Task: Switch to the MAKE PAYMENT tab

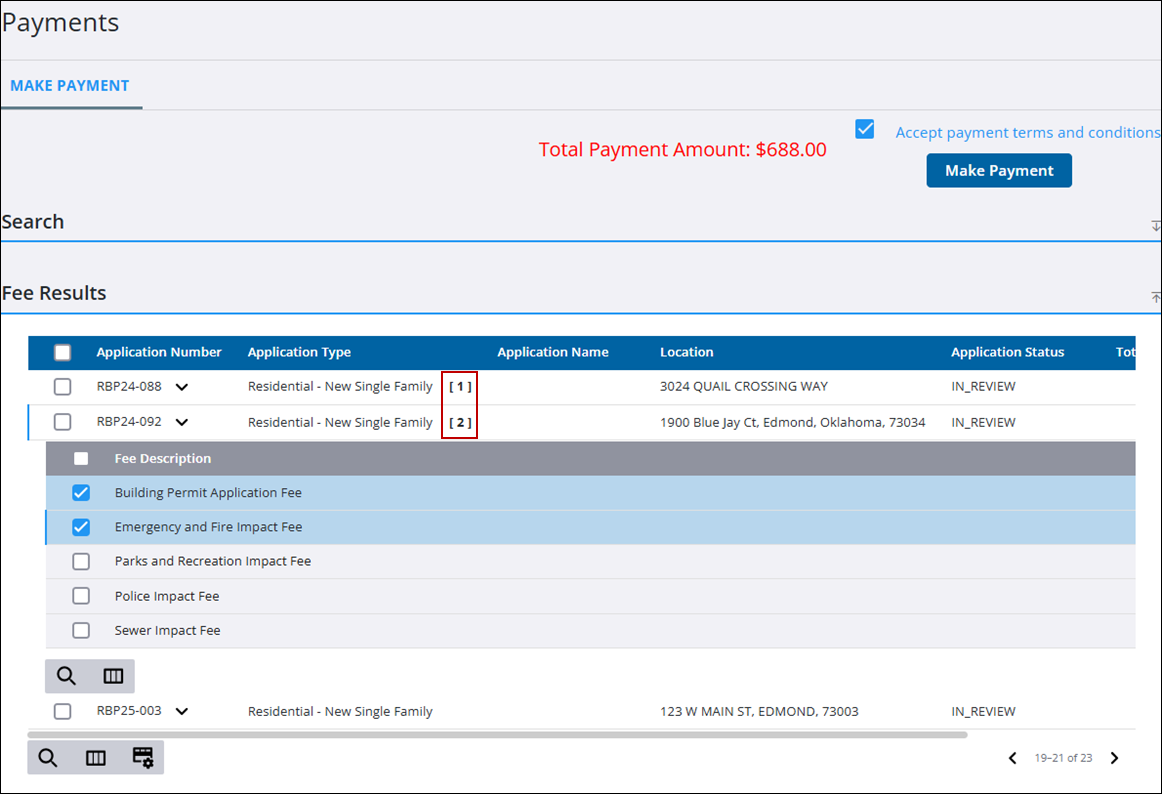Action: [x=70, y=86]
